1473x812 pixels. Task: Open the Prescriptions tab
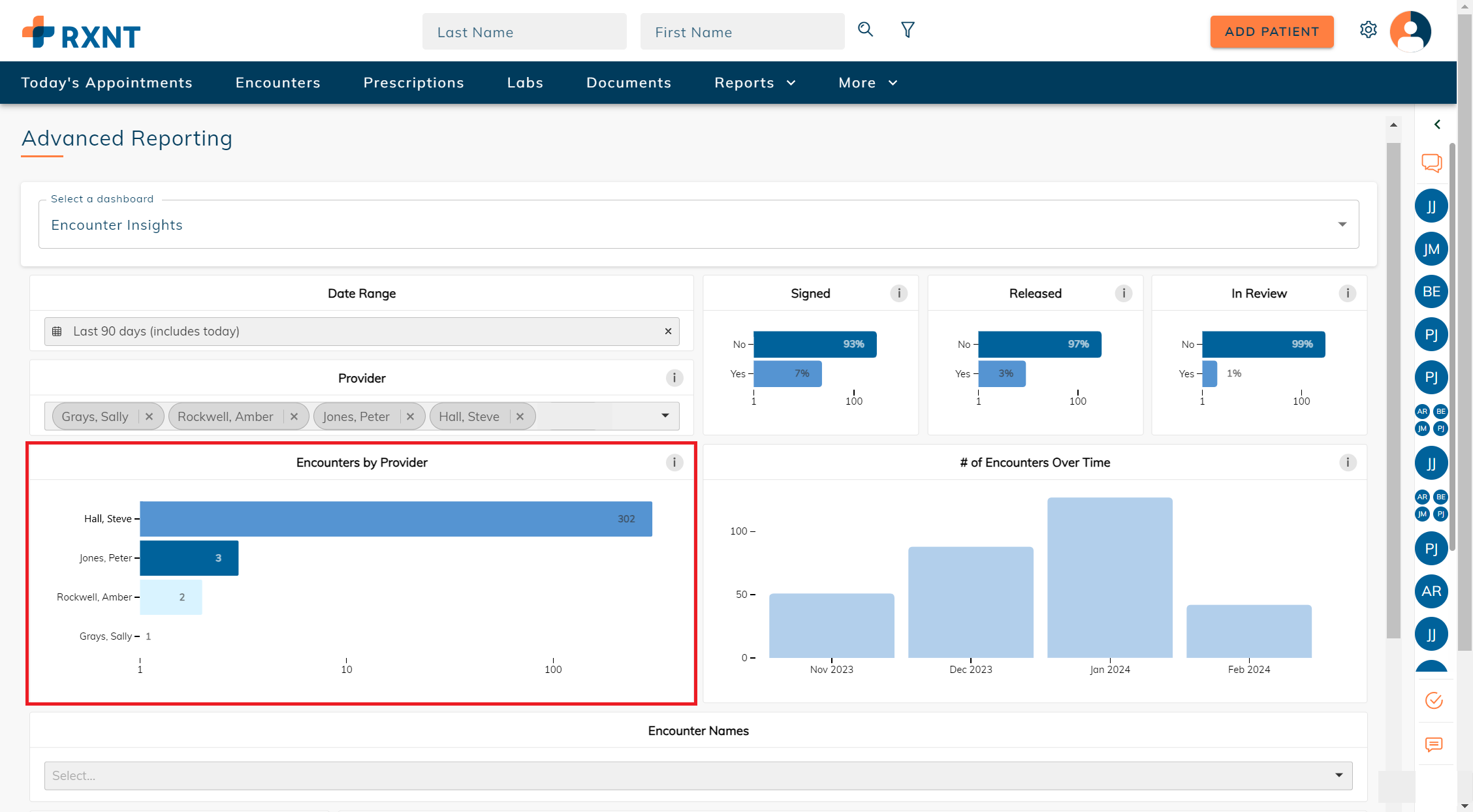414,83
